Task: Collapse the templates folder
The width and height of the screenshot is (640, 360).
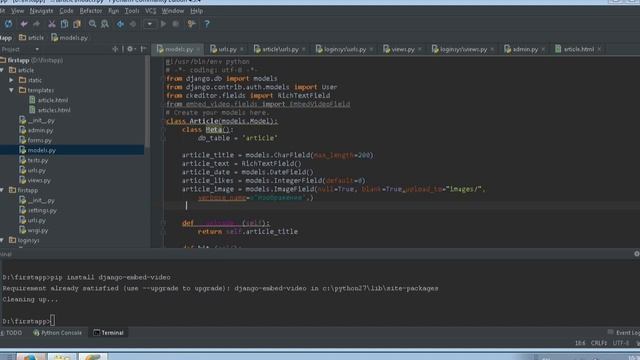Action: tap(12, 90)
